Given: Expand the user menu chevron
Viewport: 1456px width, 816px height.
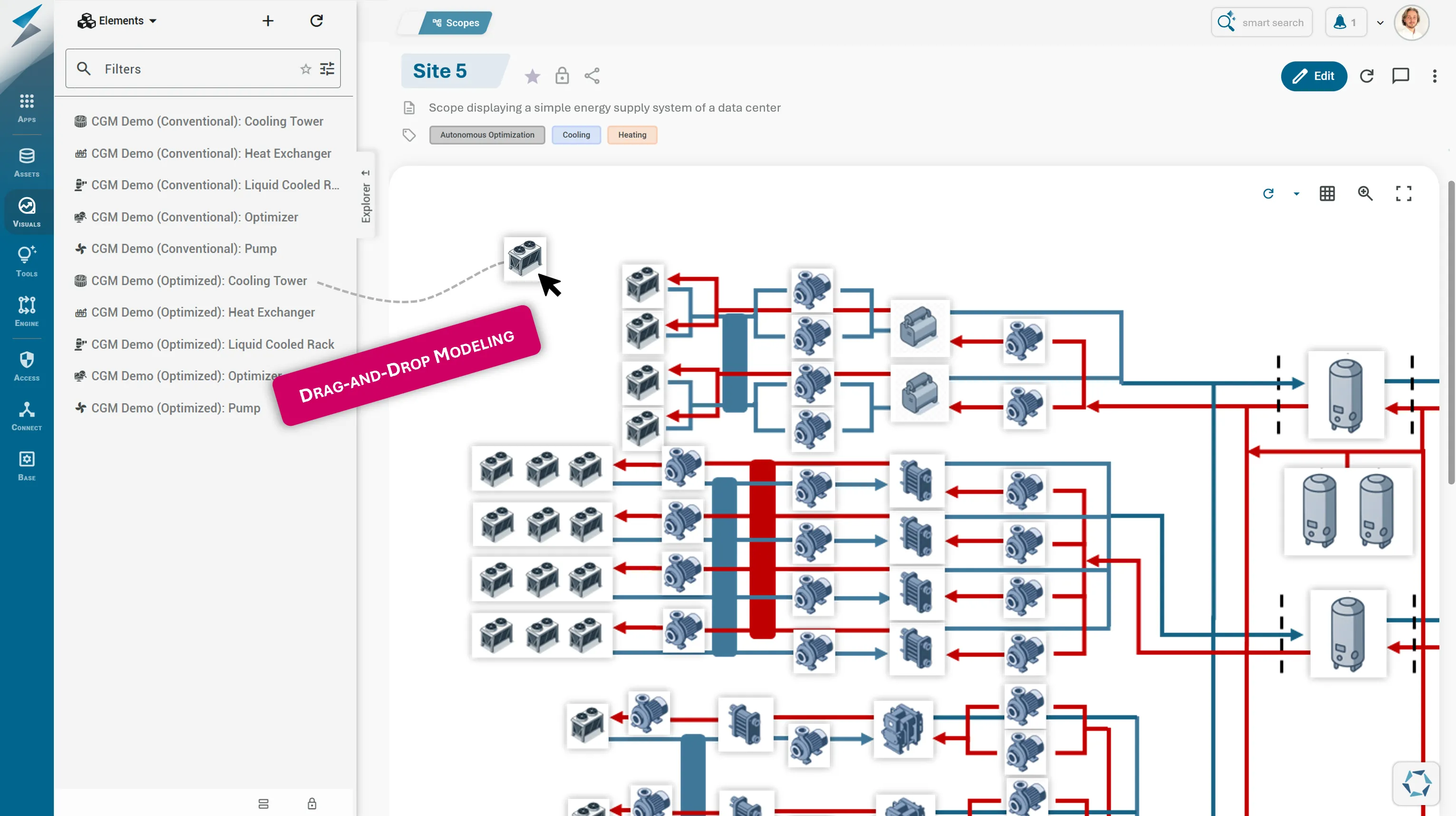Looking at the screenshot, I should [1380, 23].
